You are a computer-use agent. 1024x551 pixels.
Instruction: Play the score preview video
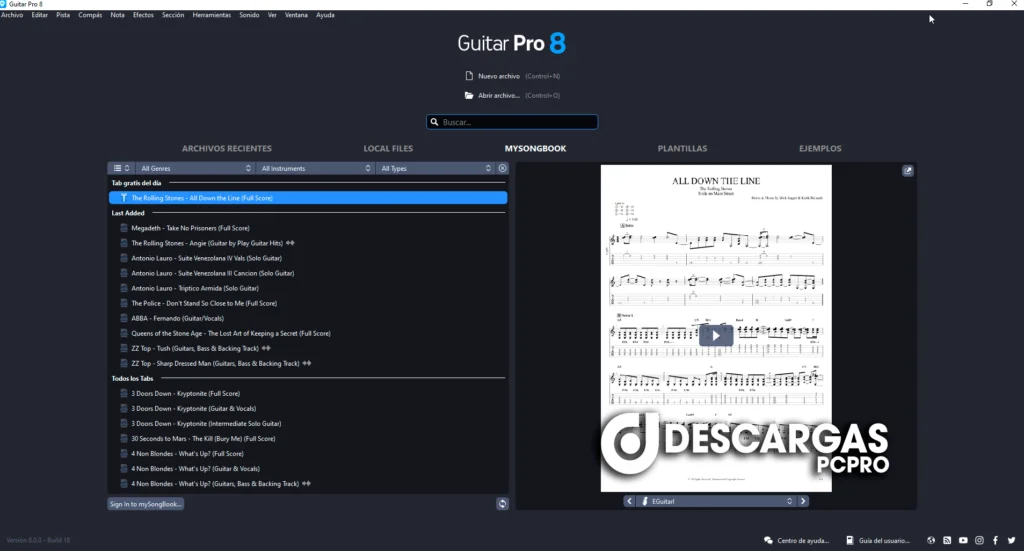[x=715, y=335]
